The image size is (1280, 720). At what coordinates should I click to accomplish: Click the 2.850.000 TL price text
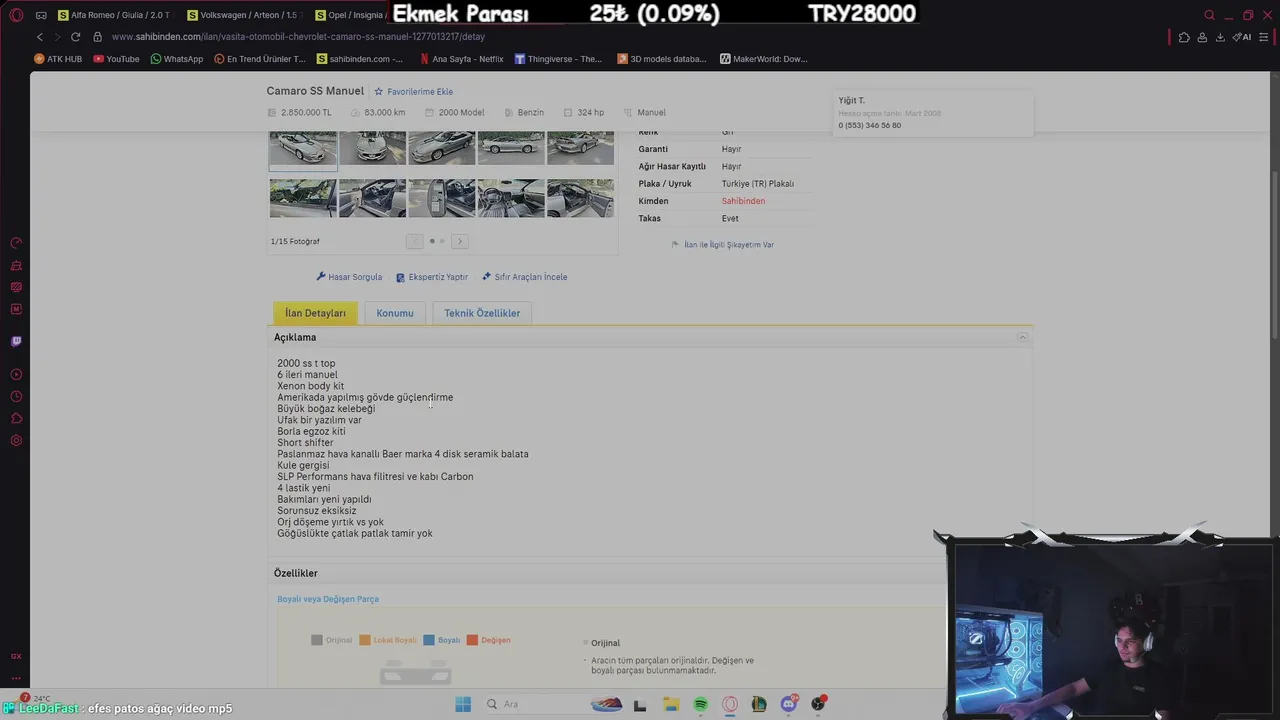click(x=306, y=113)
